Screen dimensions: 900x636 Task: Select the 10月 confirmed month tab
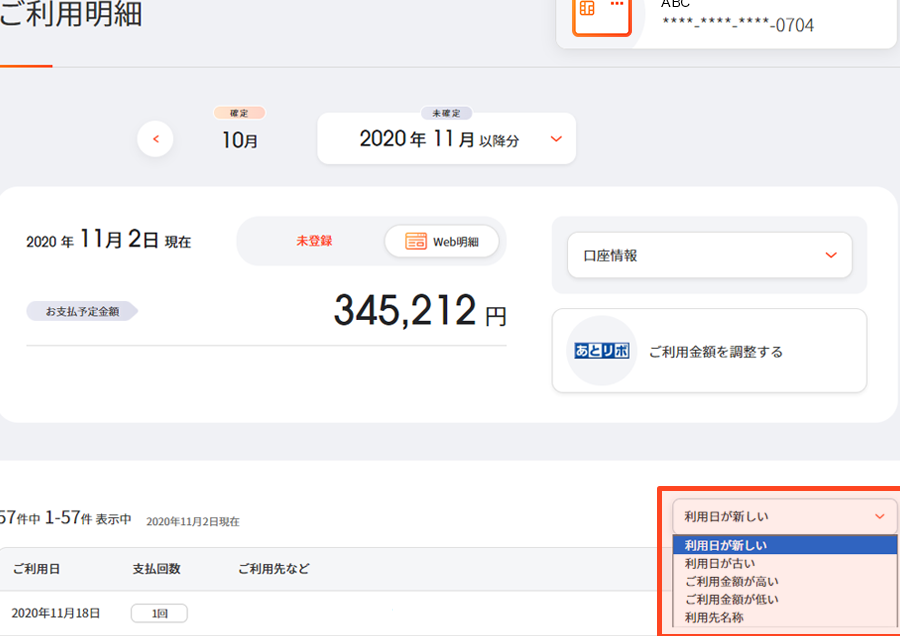point(240,140)
